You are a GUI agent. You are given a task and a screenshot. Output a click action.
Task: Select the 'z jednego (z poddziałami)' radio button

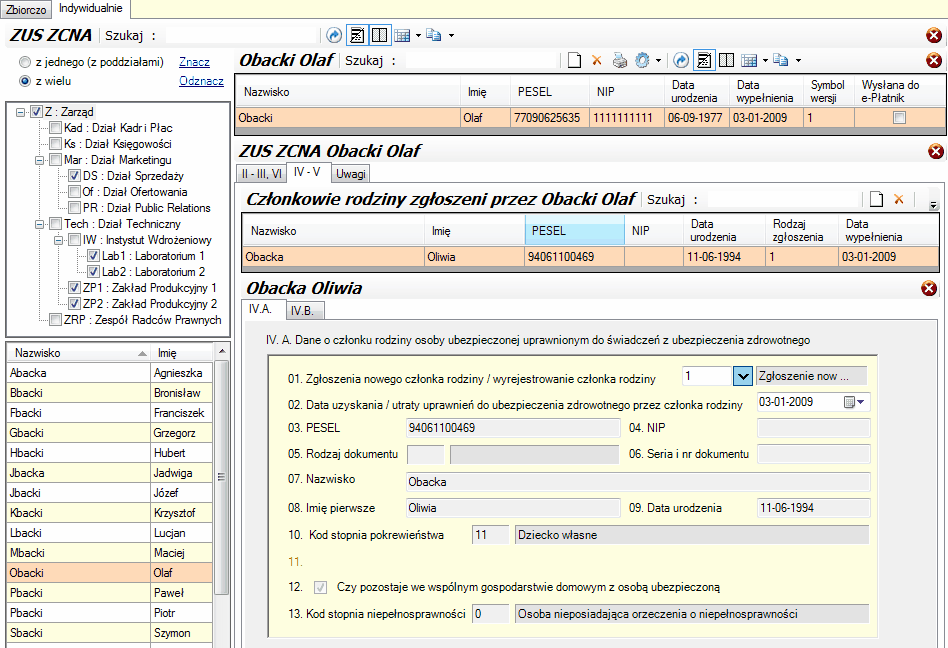24,62
